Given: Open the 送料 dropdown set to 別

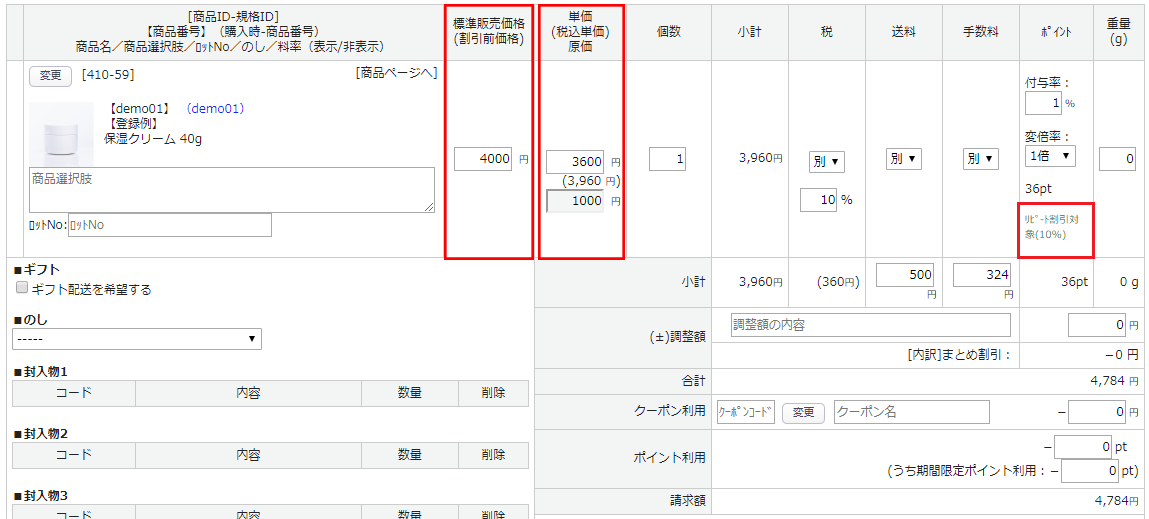Looking at the screenshot, I should click(904, 158).
